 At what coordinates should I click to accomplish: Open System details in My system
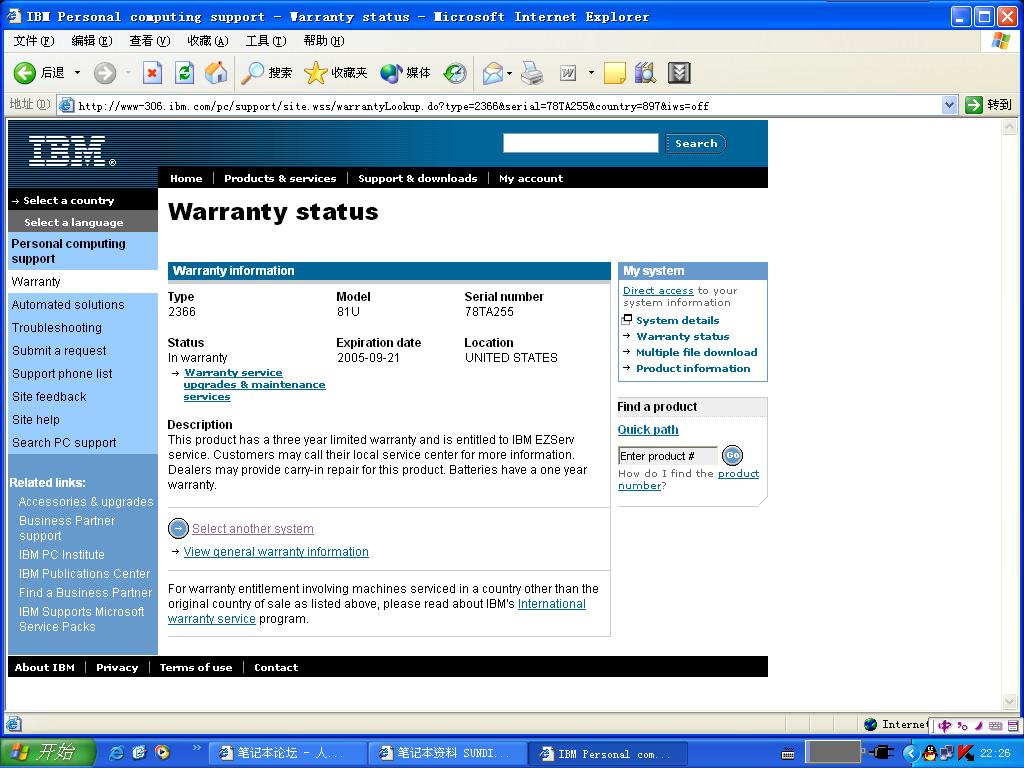tap(678, 320)
